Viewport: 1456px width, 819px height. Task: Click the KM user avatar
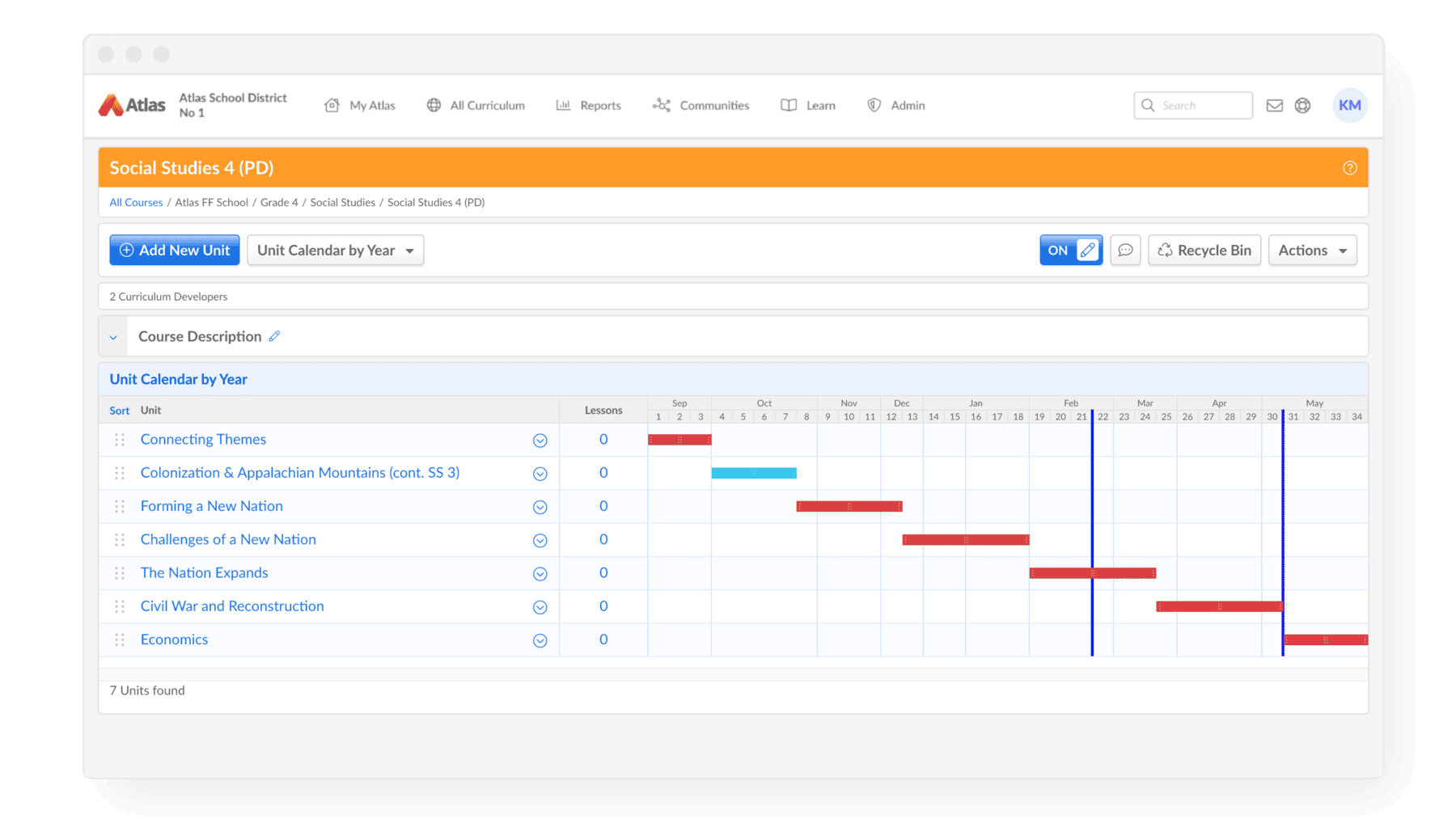pyautogui.click(x=1349, y=105)
